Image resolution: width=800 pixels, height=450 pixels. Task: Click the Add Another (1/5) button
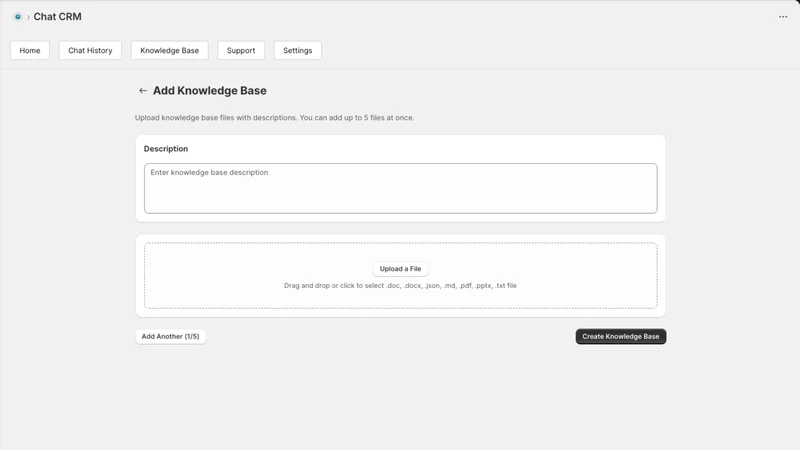[170, 337]
